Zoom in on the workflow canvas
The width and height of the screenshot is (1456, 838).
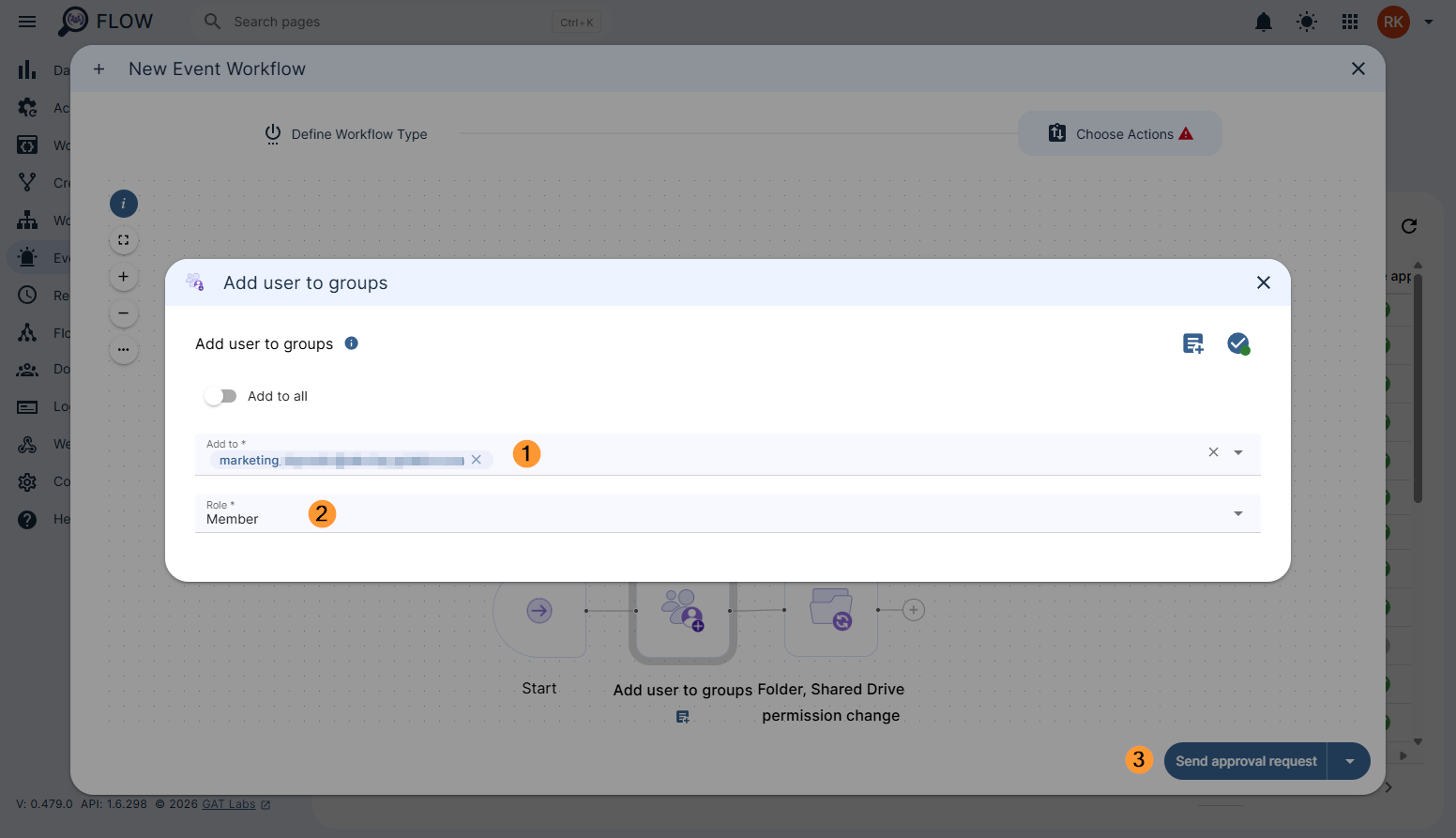tap(124, 277)
